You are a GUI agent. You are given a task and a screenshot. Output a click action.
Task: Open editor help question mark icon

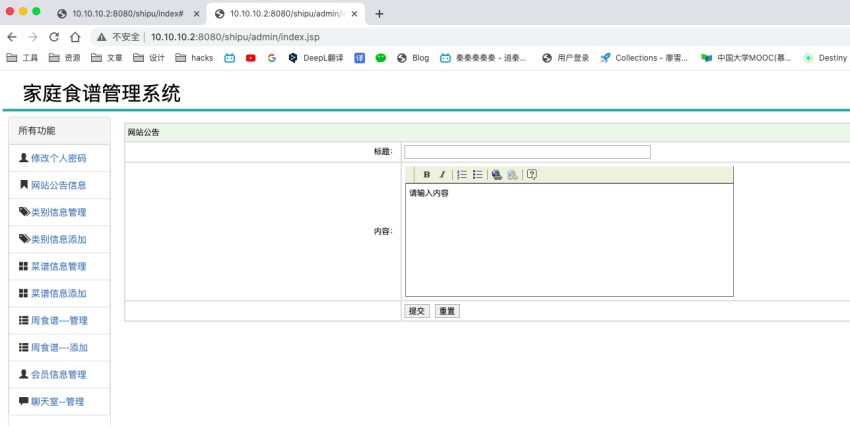click(x=532, y=174)
